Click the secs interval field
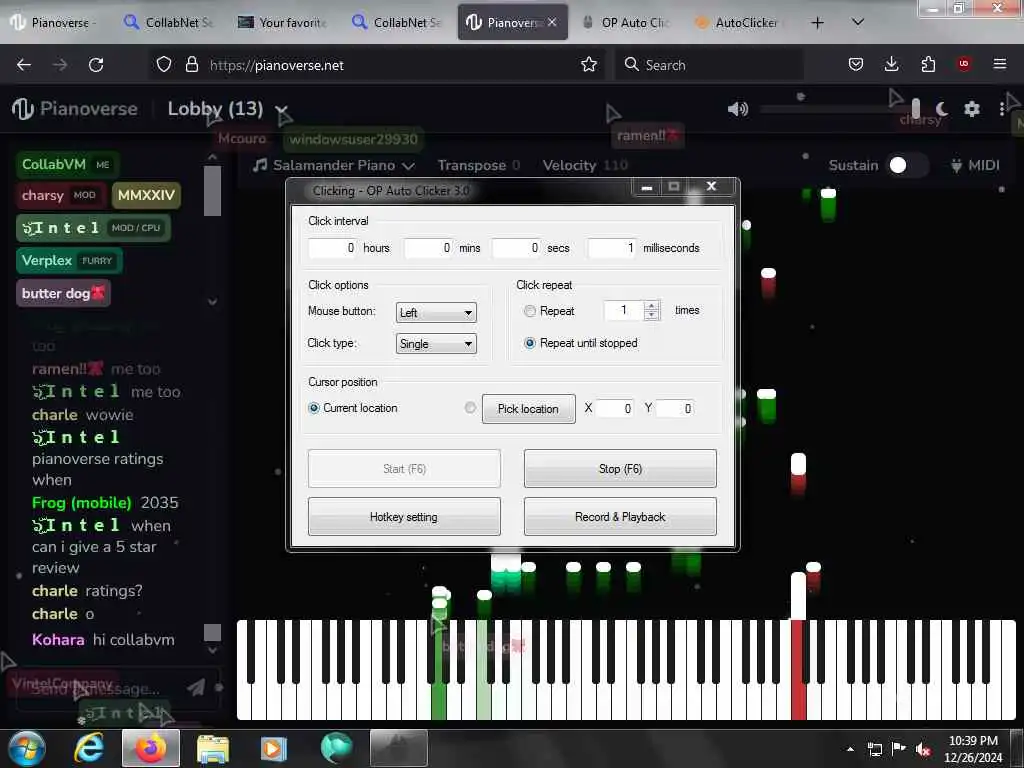The width and height of the screenshot is (1024, 768). (x=517, y=248)
